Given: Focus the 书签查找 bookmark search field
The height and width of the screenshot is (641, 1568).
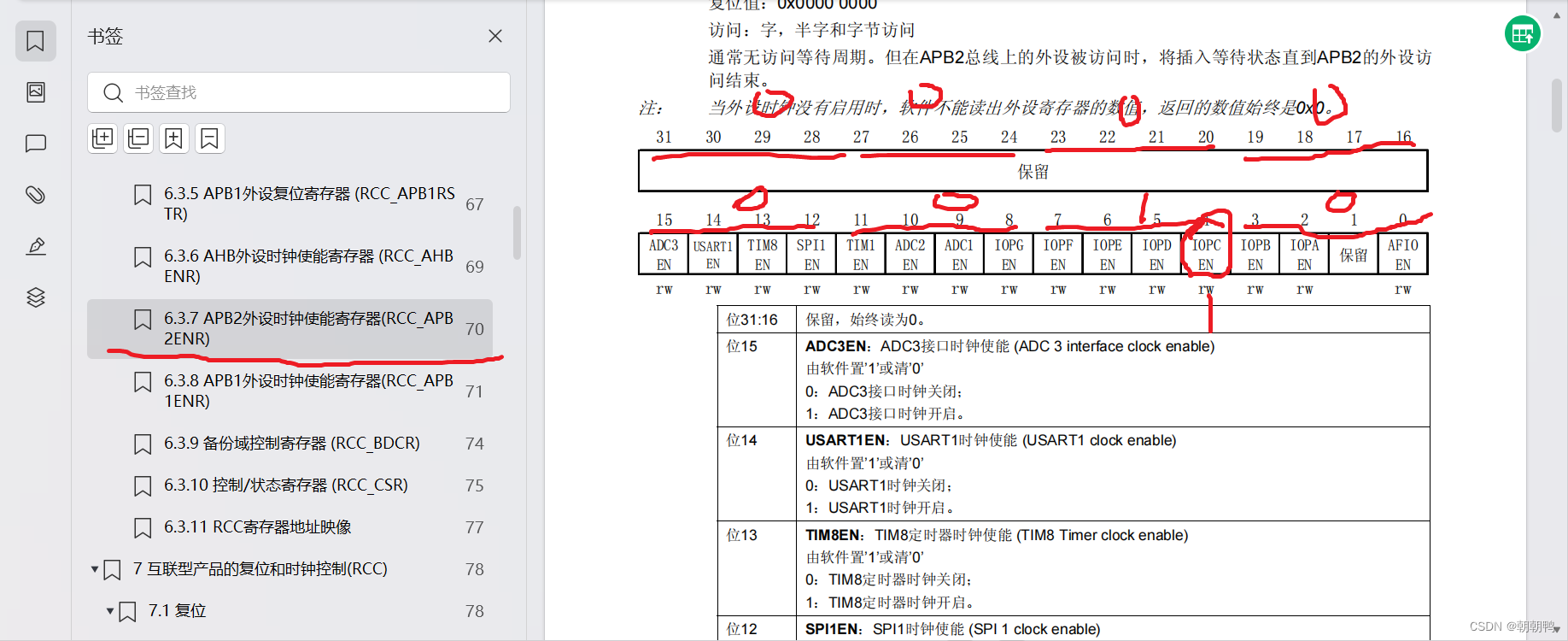Looking at the screenshot, I should pyautogui.click(x=299, y=92).
